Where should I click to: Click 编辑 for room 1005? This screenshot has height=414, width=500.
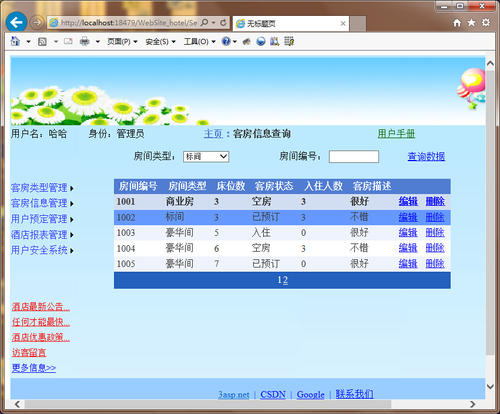tap(408, 264)
